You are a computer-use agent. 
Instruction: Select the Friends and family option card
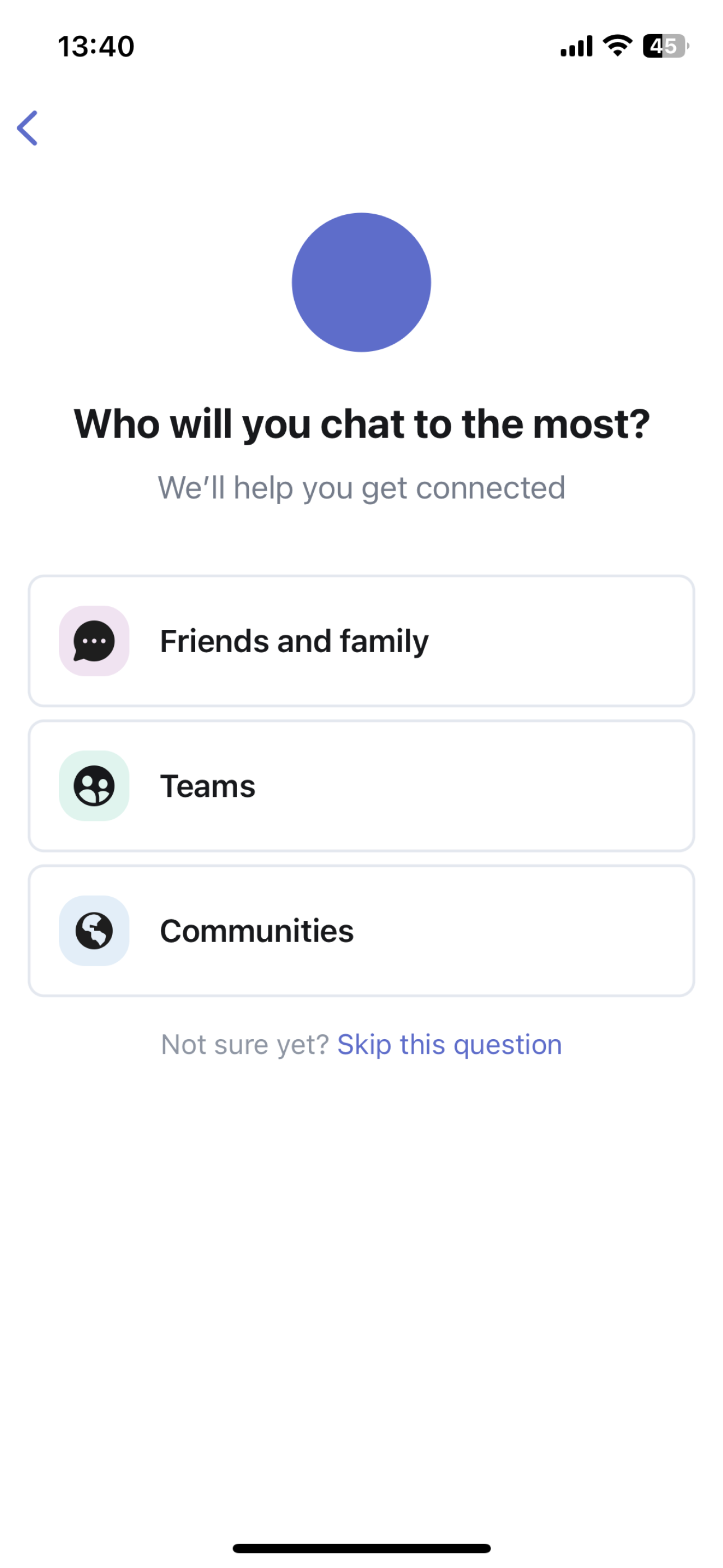coord(361,641)
